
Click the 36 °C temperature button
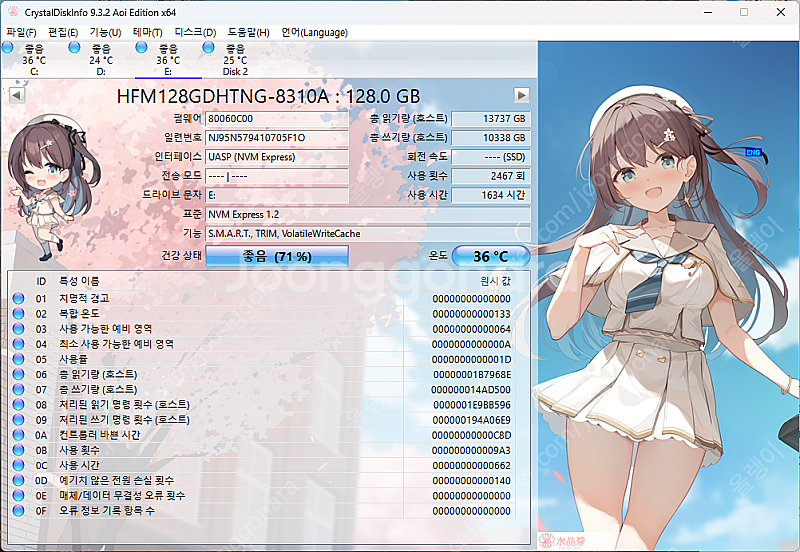[x=490, y=256]
